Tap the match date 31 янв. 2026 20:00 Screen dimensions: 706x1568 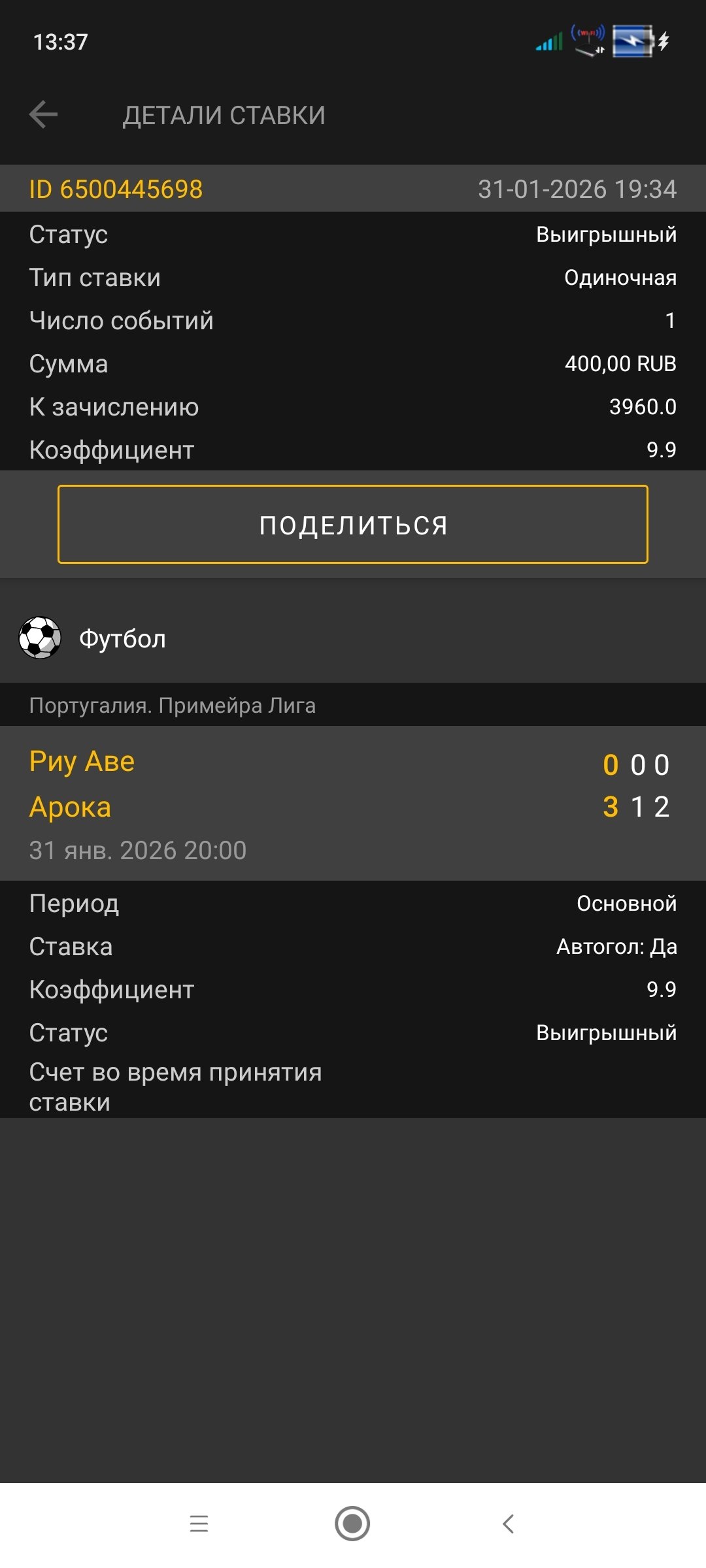click(138, 851)
